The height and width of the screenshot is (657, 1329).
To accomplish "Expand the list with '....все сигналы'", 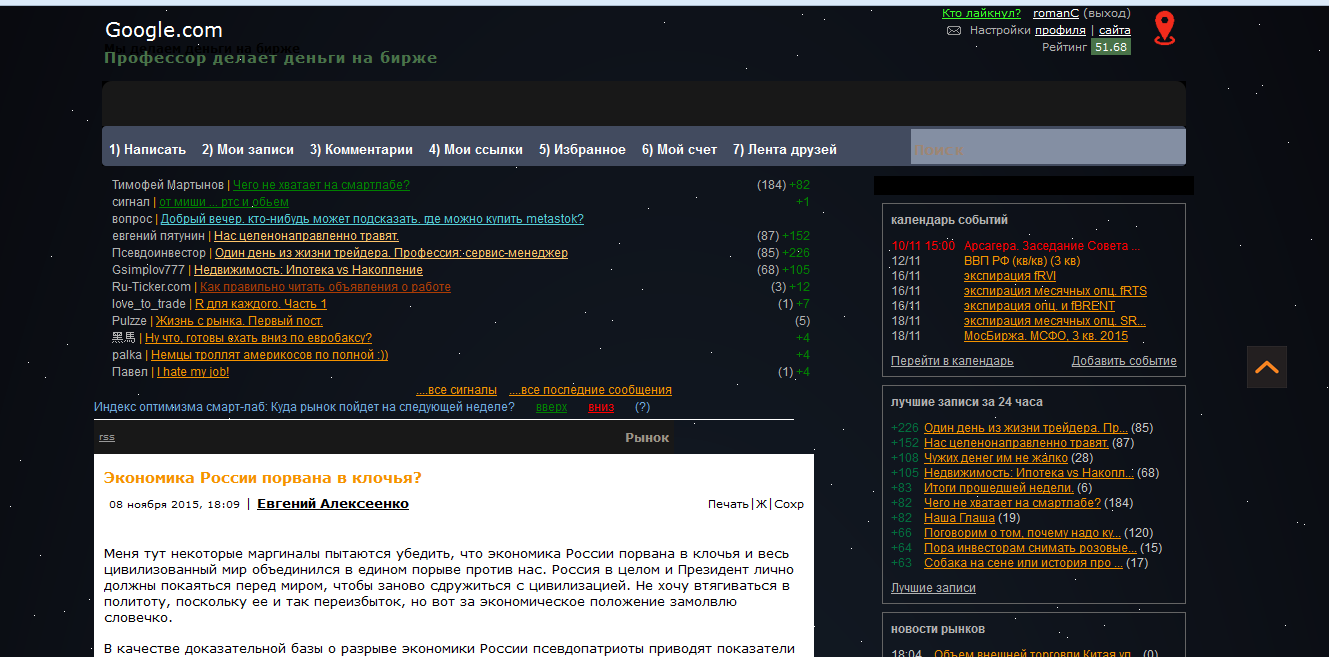I will point(456,390).
